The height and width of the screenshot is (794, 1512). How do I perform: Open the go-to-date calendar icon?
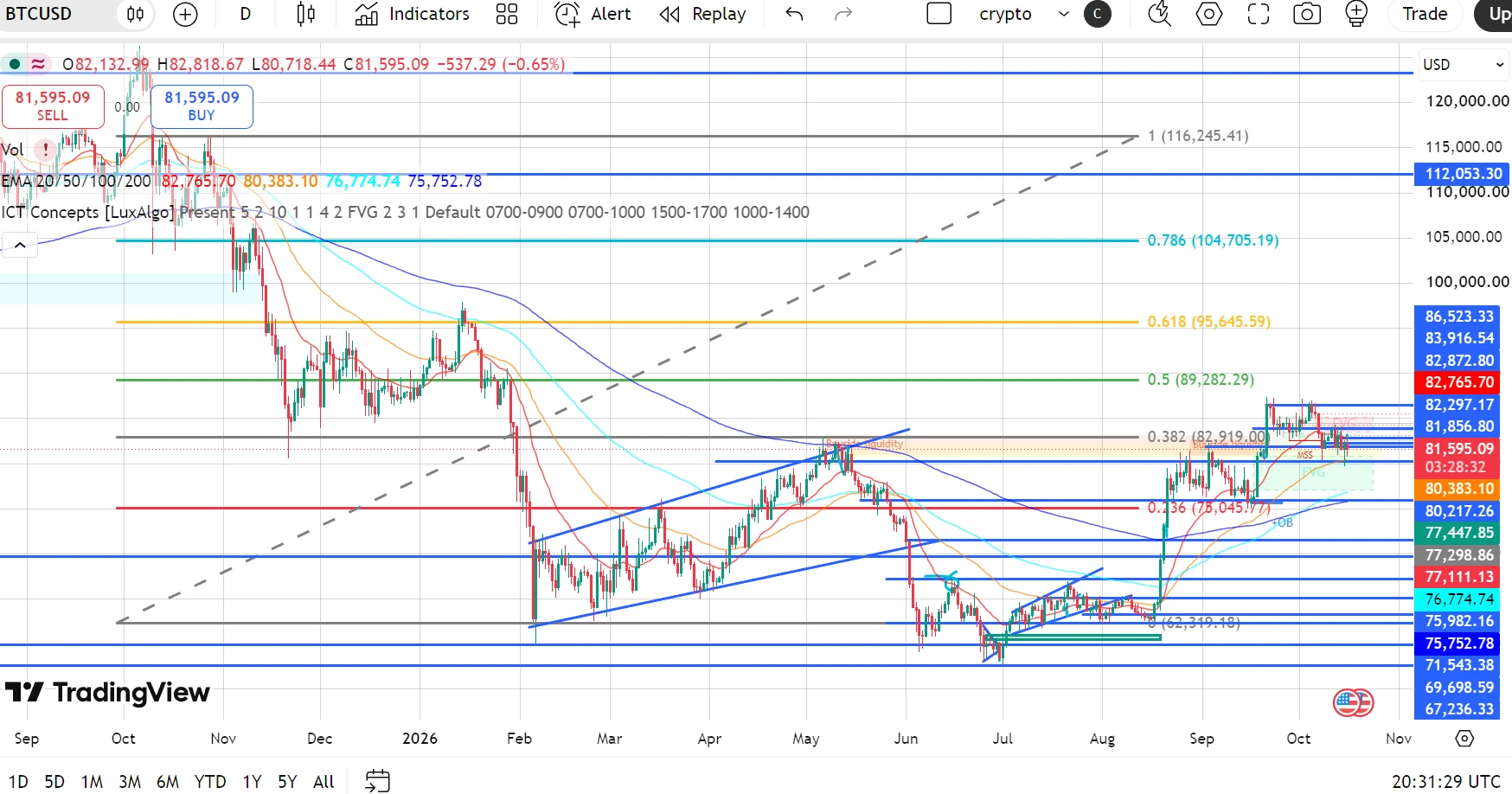(378, 781)
